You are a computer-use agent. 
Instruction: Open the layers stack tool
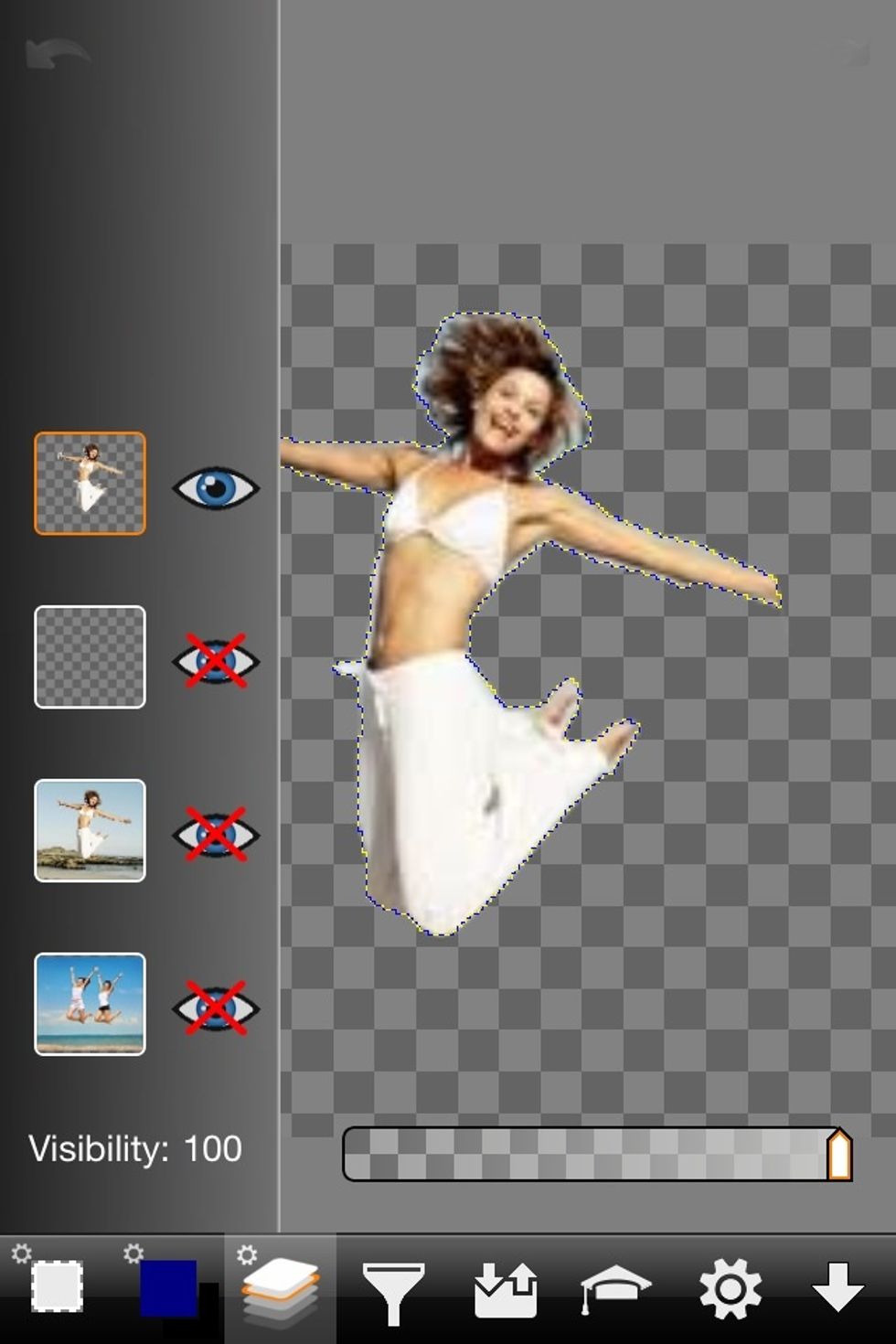tap(280, 1289)
